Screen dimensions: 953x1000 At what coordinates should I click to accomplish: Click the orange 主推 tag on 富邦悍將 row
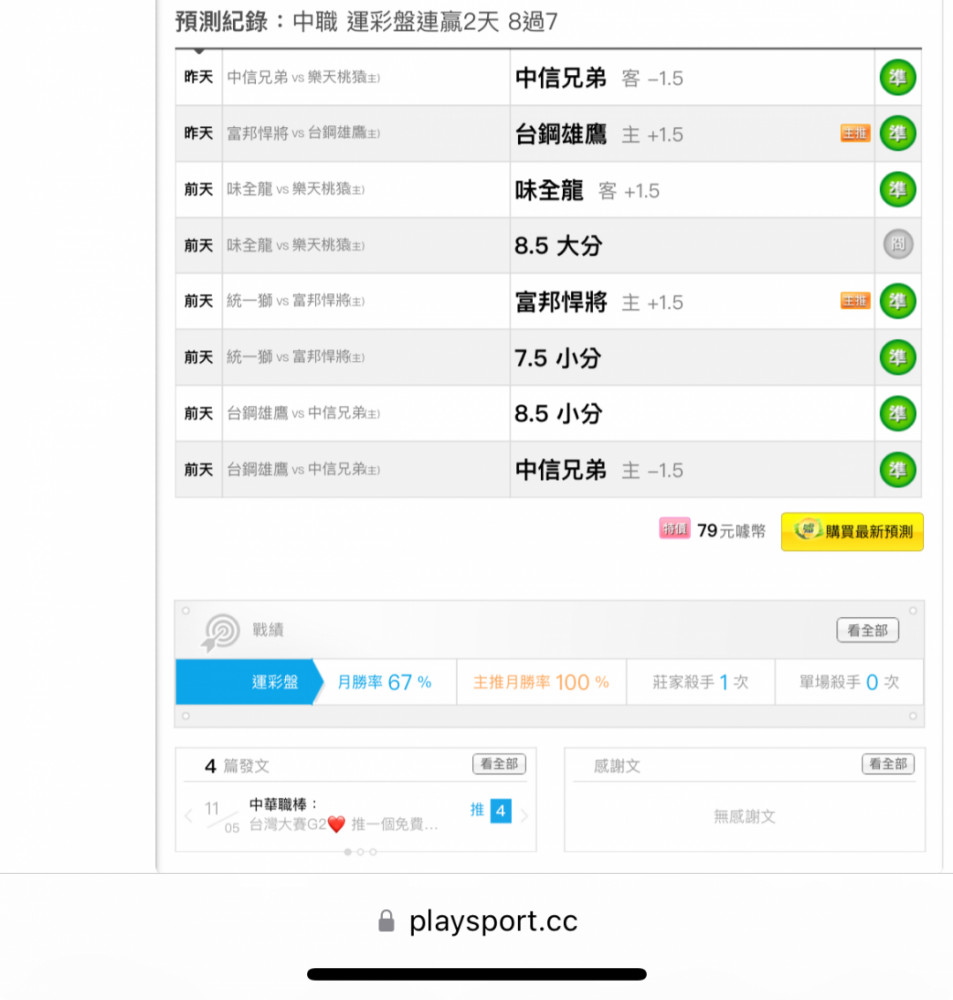point(855,301)
